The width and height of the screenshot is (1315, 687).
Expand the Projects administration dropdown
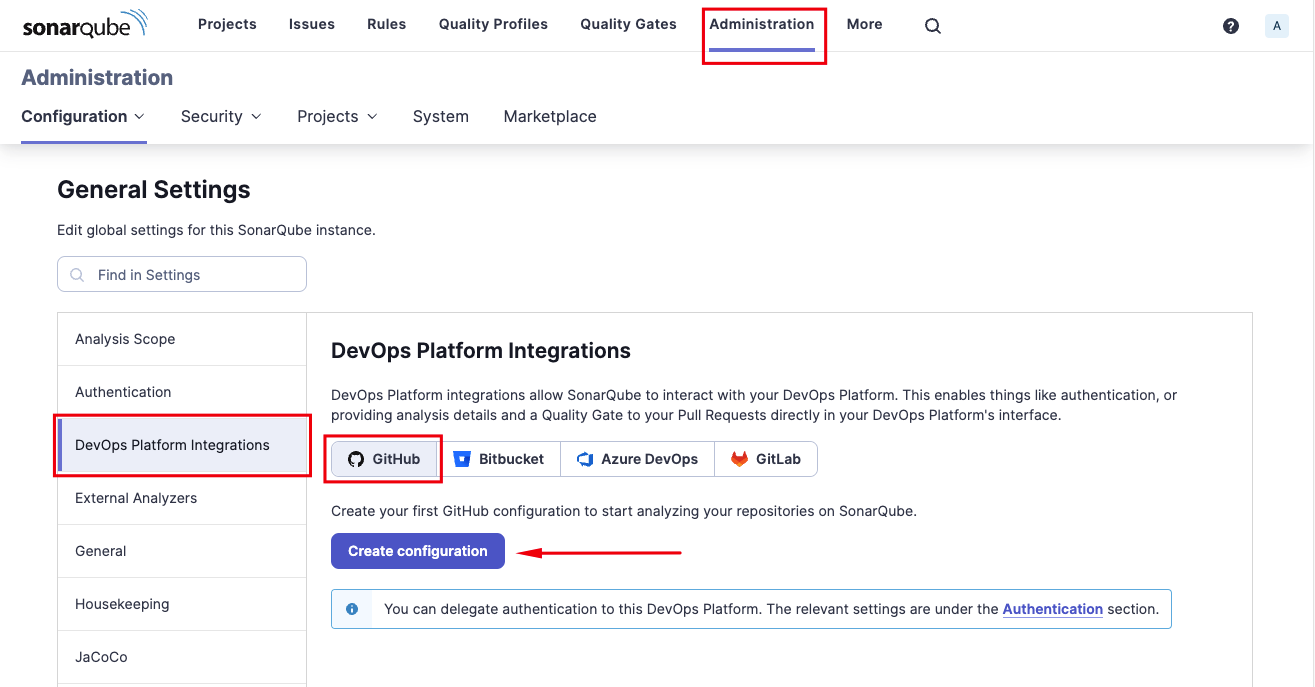pyautogui.click(x=338, y=116)
